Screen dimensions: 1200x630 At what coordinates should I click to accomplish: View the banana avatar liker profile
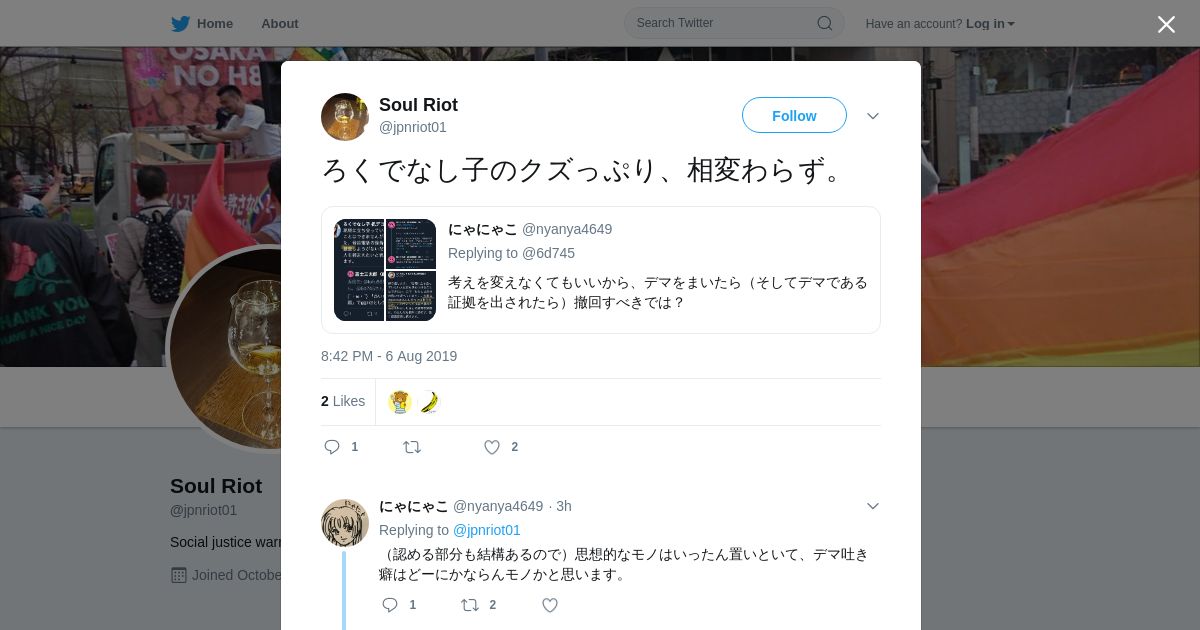coord(430,402)
